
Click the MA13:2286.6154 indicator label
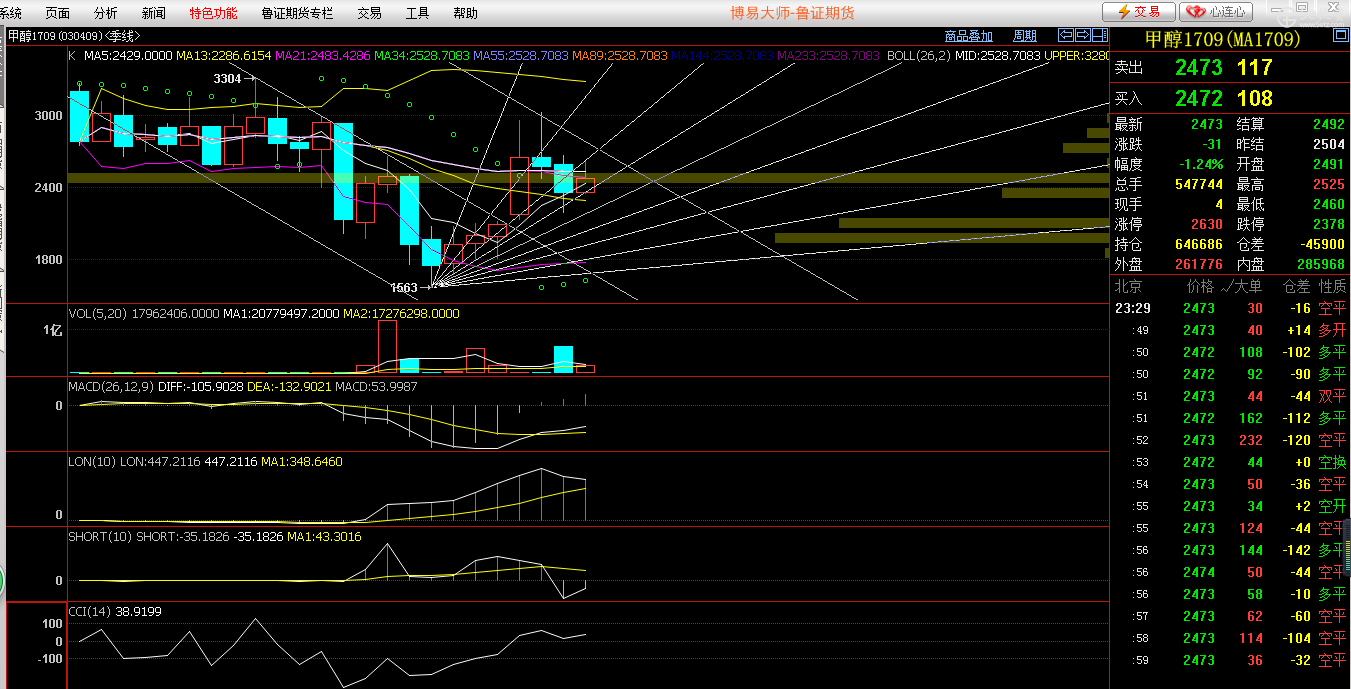point(224,55)
